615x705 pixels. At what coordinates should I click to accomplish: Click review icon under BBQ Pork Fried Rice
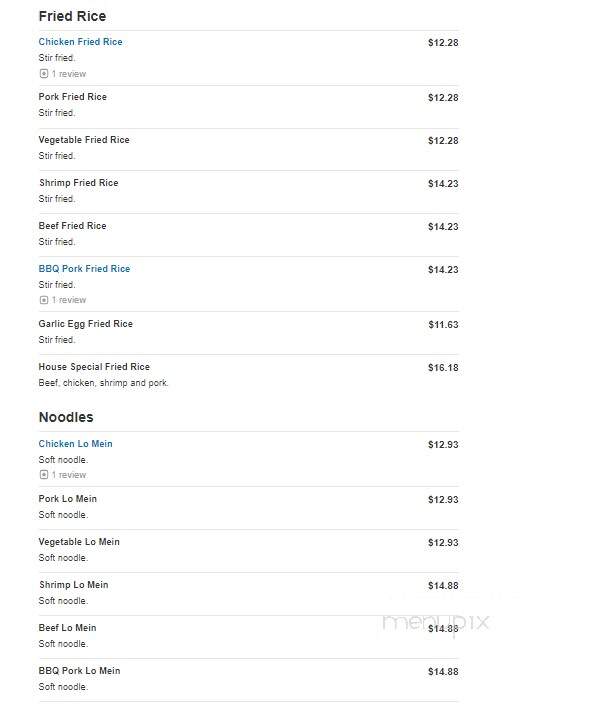pos(44,300)
